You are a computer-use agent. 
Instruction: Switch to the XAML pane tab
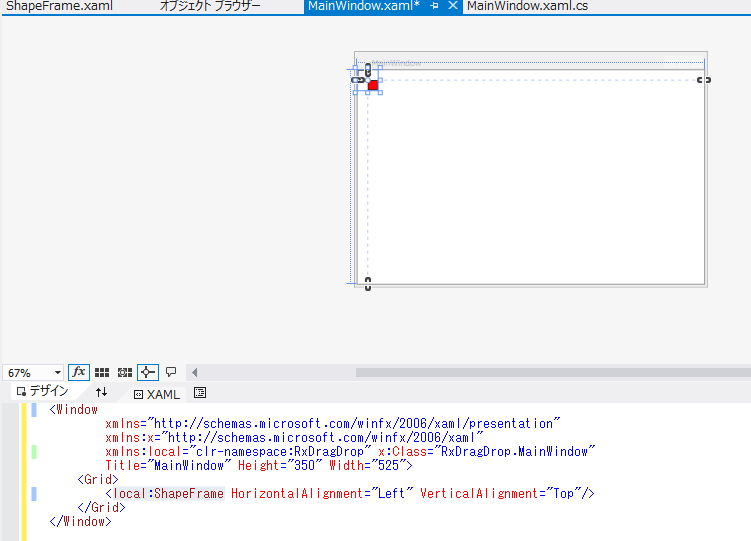pyautogui.click(x=157, y=394)
